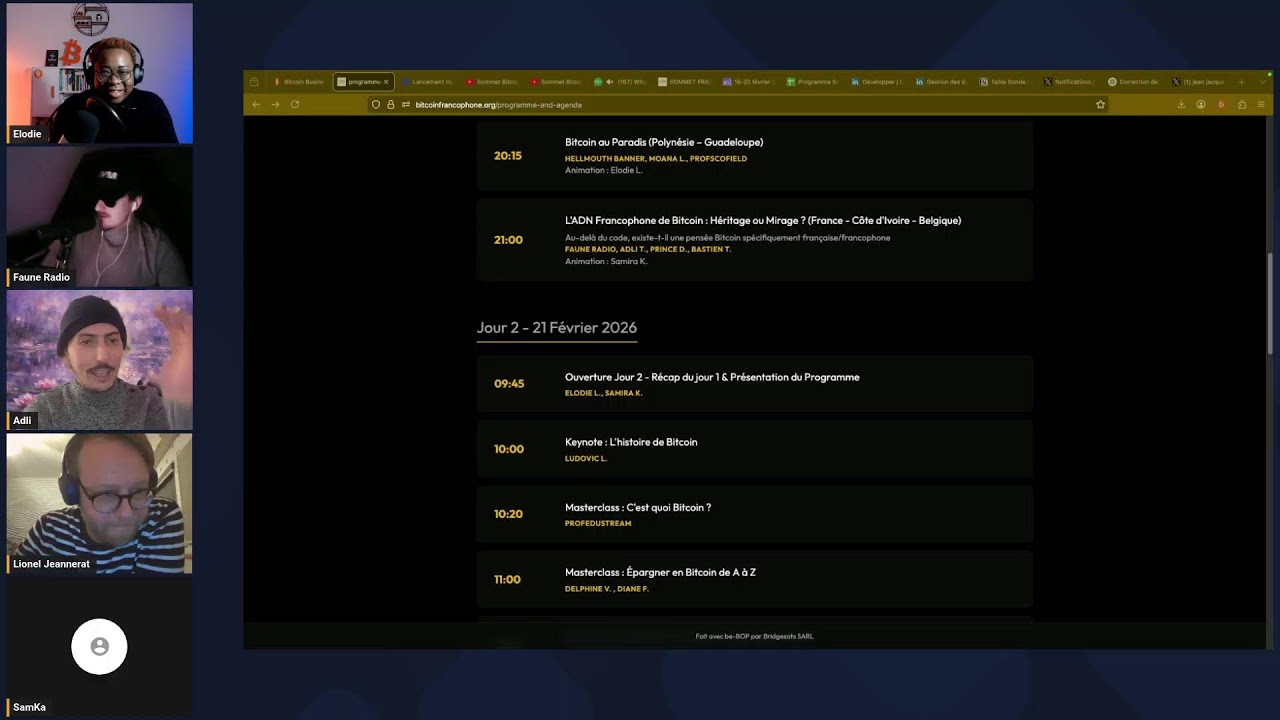
Task: Click the 'Bitcoin au Paradis' session title
Action: 664,142
